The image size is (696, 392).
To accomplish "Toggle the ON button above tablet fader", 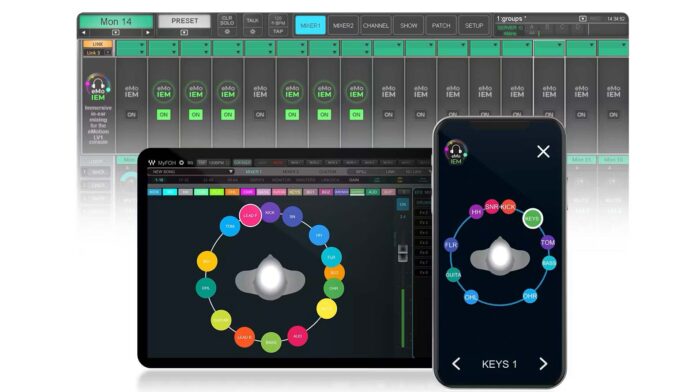I will (403, 205).
